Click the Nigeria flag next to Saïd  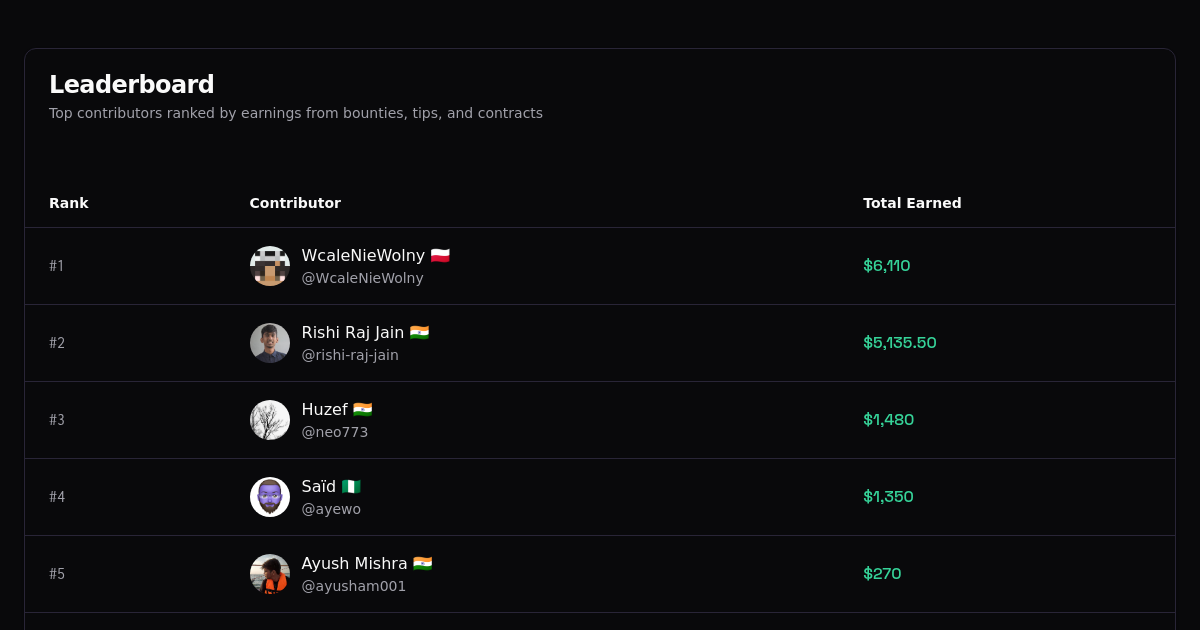tap(350, 486)
